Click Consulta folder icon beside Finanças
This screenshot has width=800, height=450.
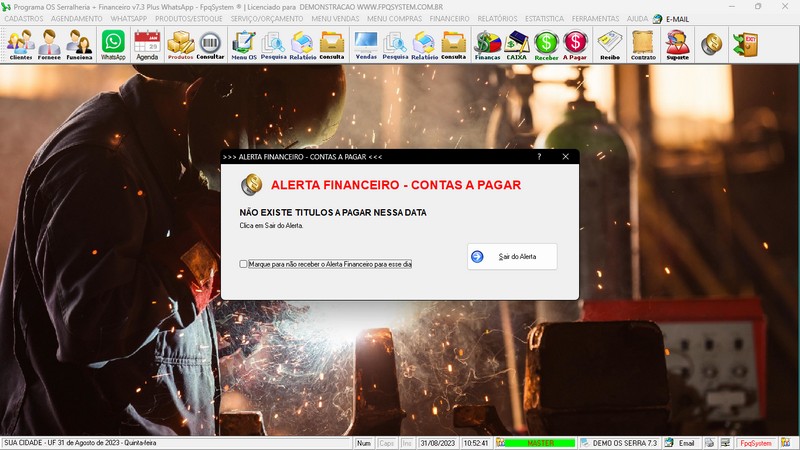click(x=453, y=44)
